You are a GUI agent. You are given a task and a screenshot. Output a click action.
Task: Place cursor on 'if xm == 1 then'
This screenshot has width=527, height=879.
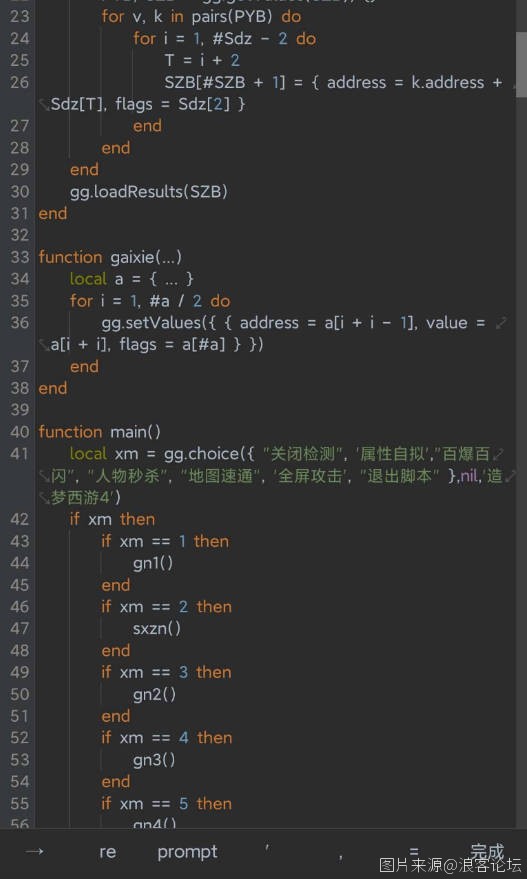click(x=165, y=542)
